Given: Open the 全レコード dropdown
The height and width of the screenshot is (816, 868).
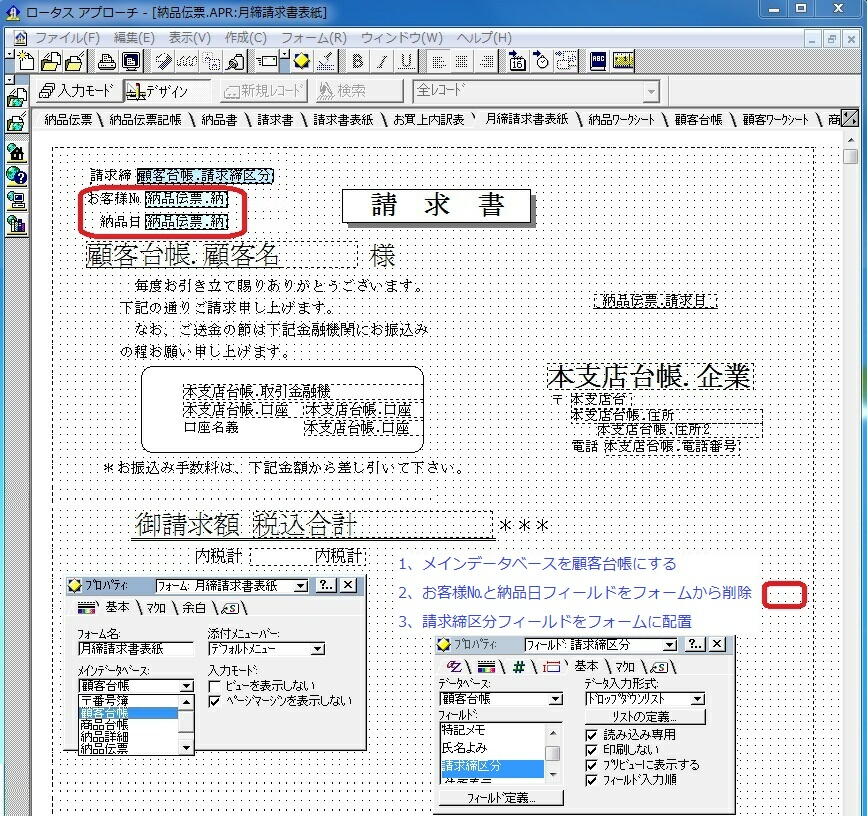Looking at the screenshot, I should (x=652, y=91).
